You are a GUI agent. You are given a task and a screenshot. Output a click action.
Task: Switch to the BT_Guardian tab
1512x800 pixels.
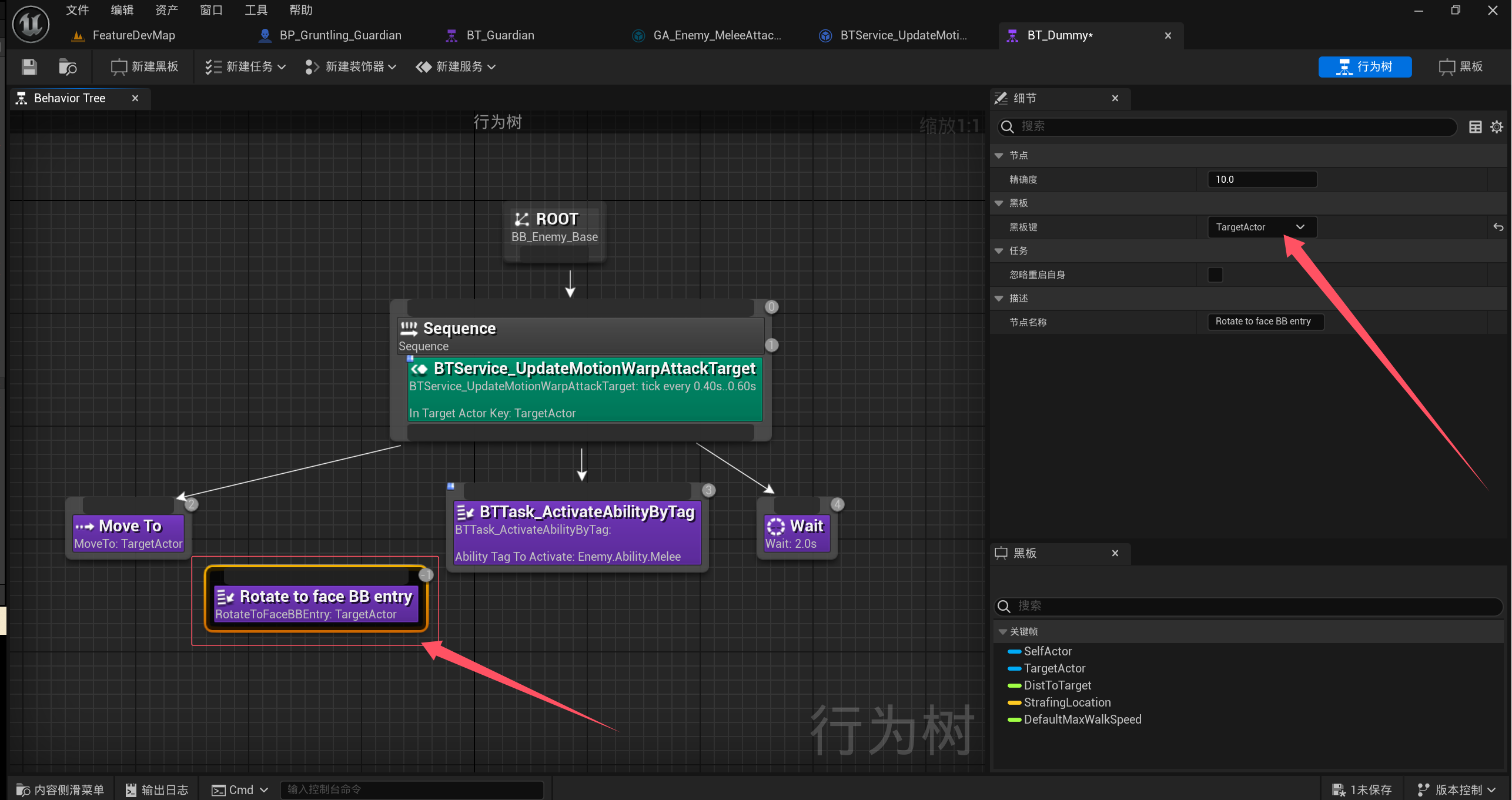coord(499,35)
